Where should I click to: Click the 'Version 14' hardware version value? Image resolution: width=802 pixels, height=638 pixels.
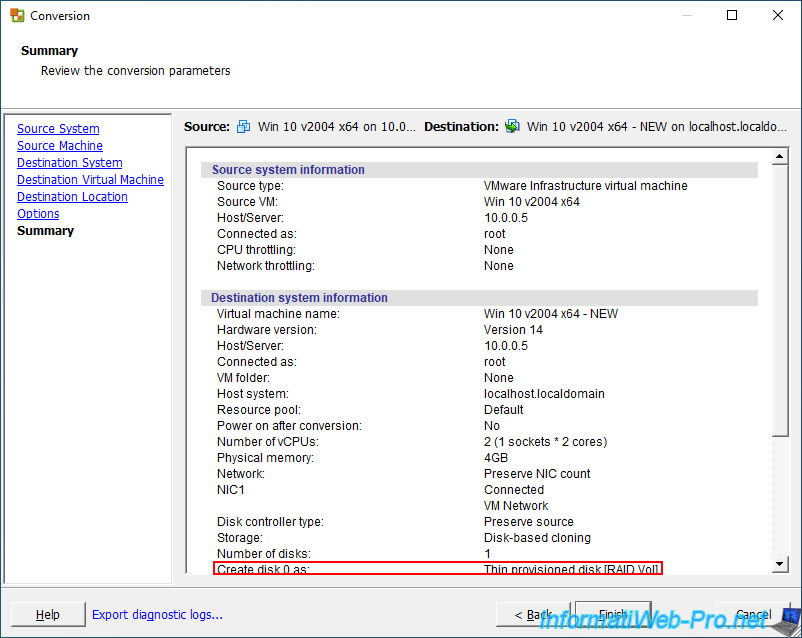514,329
